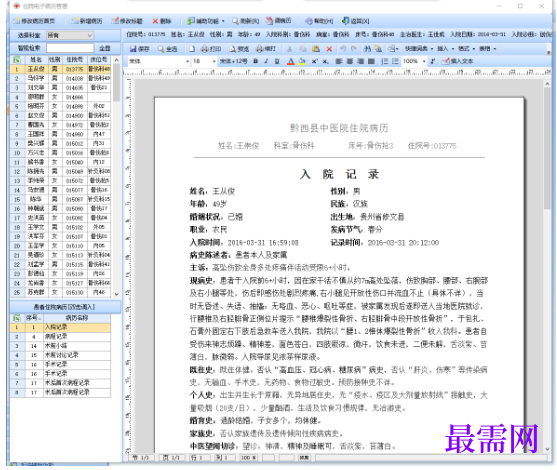The image size is (557, 470).
Task: Click 修改标题 edit title button
Action: pos(127,21)
